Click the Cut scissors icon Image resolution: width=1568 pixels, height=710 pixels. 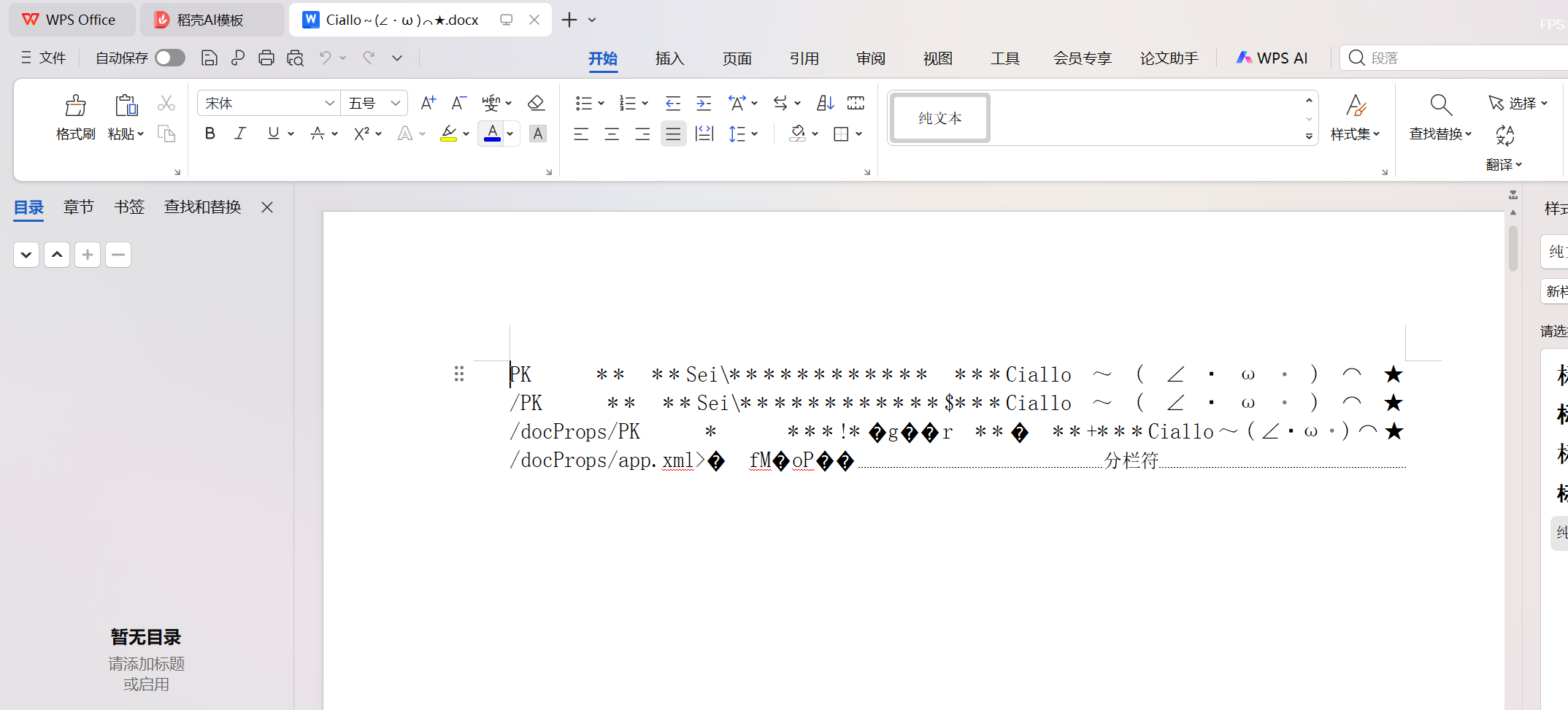[x=166, y=104]
